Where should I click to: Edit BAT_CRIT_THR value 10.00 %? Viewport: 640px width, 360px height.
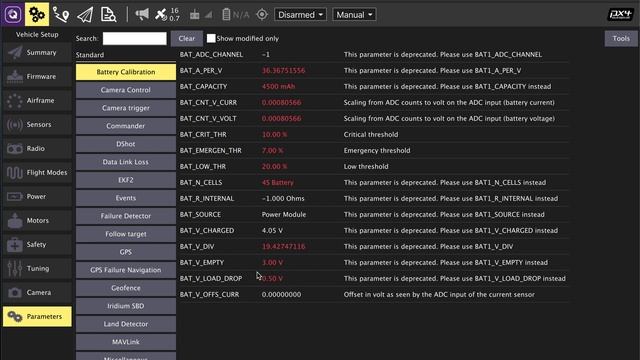click(274, 134)
